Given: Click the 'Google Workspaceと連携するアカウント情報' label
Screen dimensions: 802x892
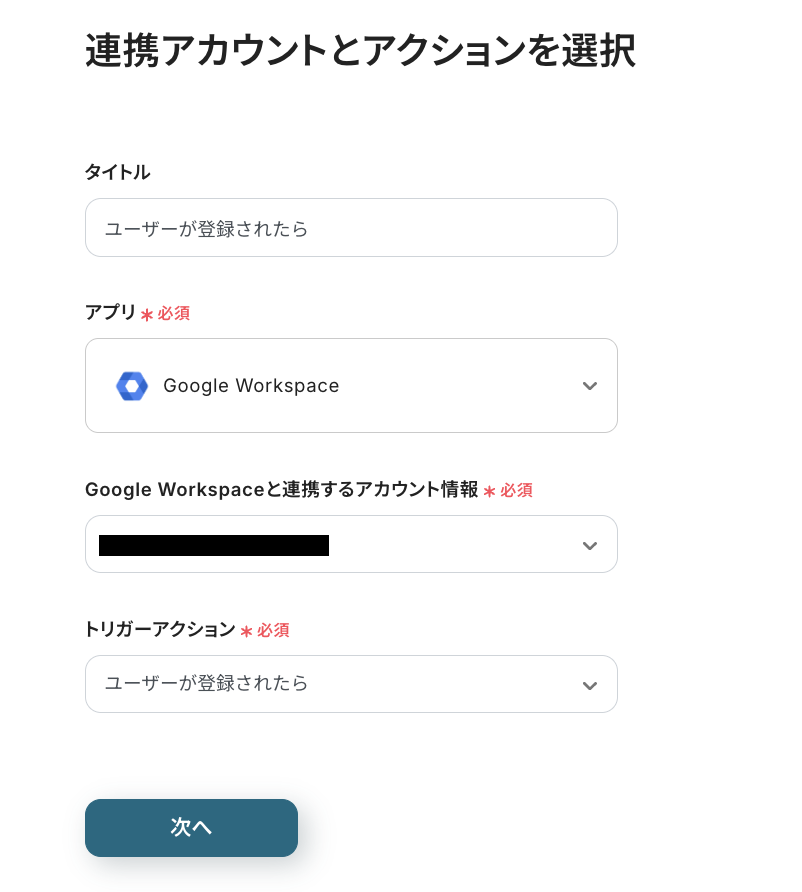Looking at the screenshot, I should pos(281,490).
